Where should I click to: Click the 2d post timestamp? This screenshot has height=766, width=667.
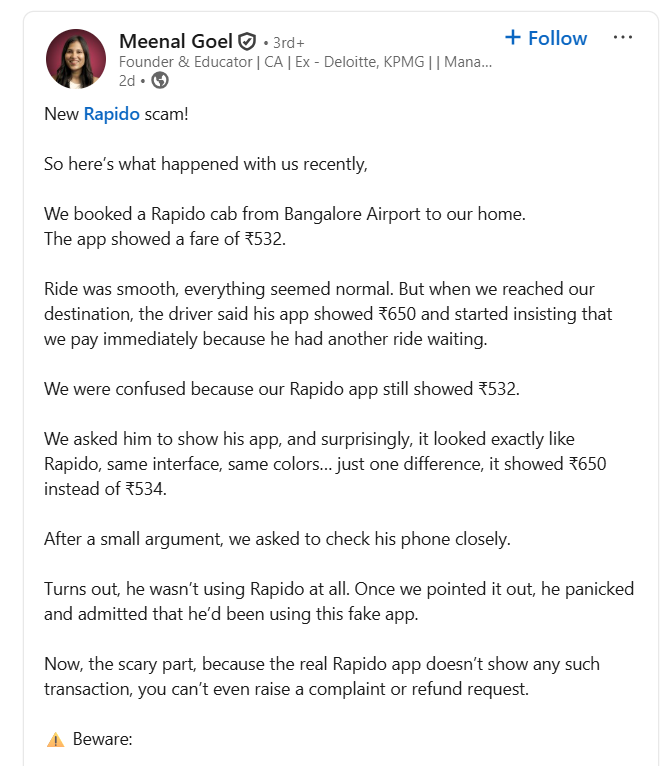(x=127, y=80)
